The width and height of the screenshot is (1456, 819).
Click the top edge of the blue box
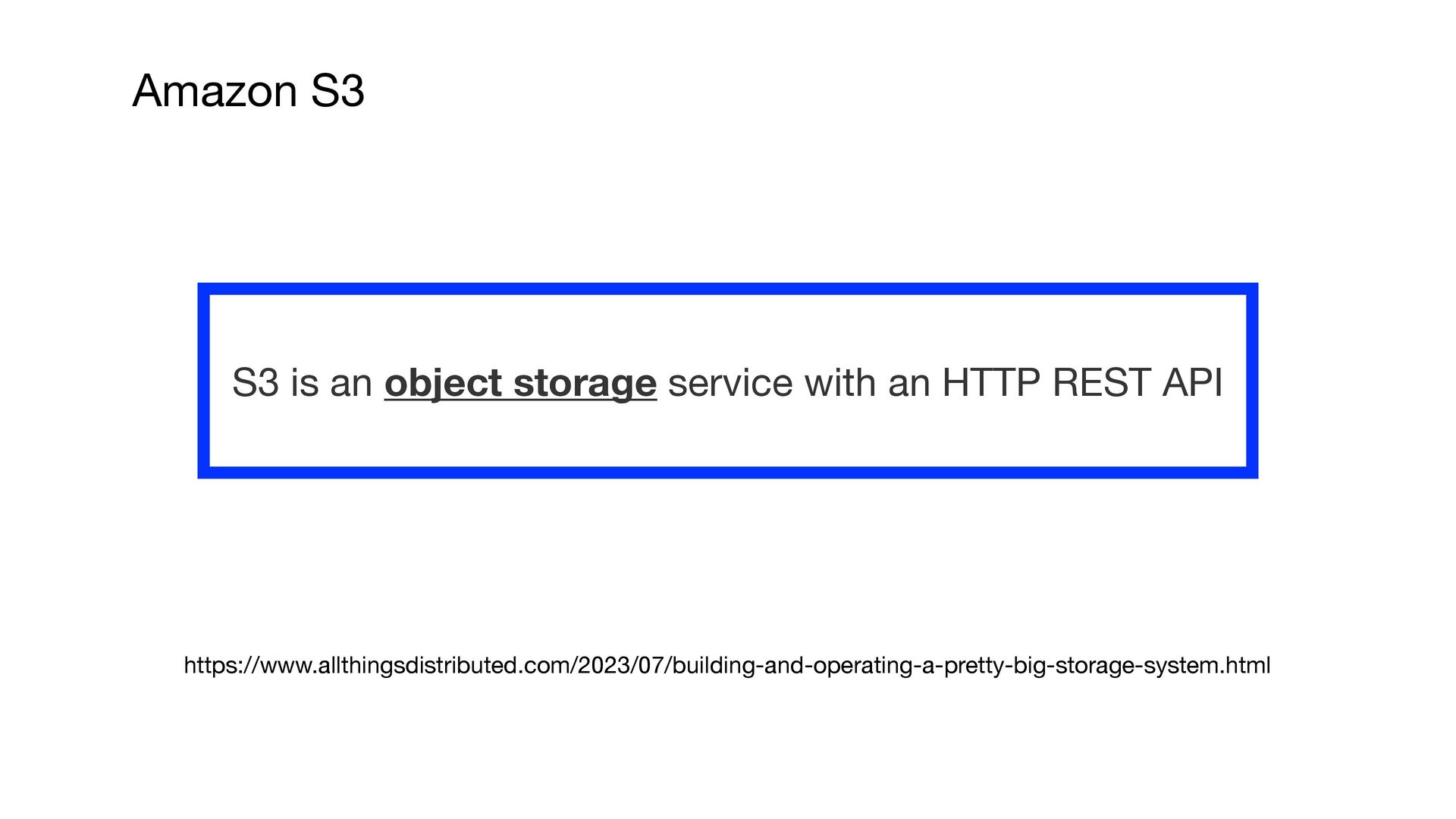728,289
